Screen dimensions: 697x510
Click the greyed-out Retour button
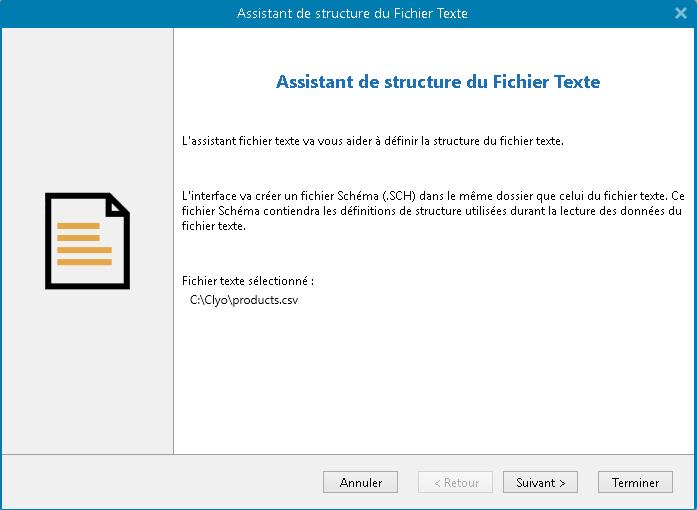click(x=455, y=482)
